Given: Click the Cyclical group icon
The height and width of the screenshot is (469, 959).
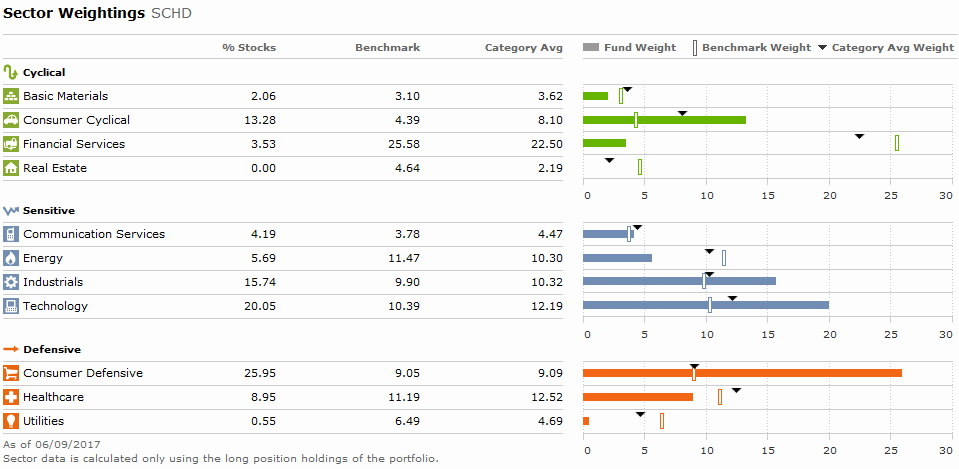Looking at the screenshot, I should coord(10,72).
